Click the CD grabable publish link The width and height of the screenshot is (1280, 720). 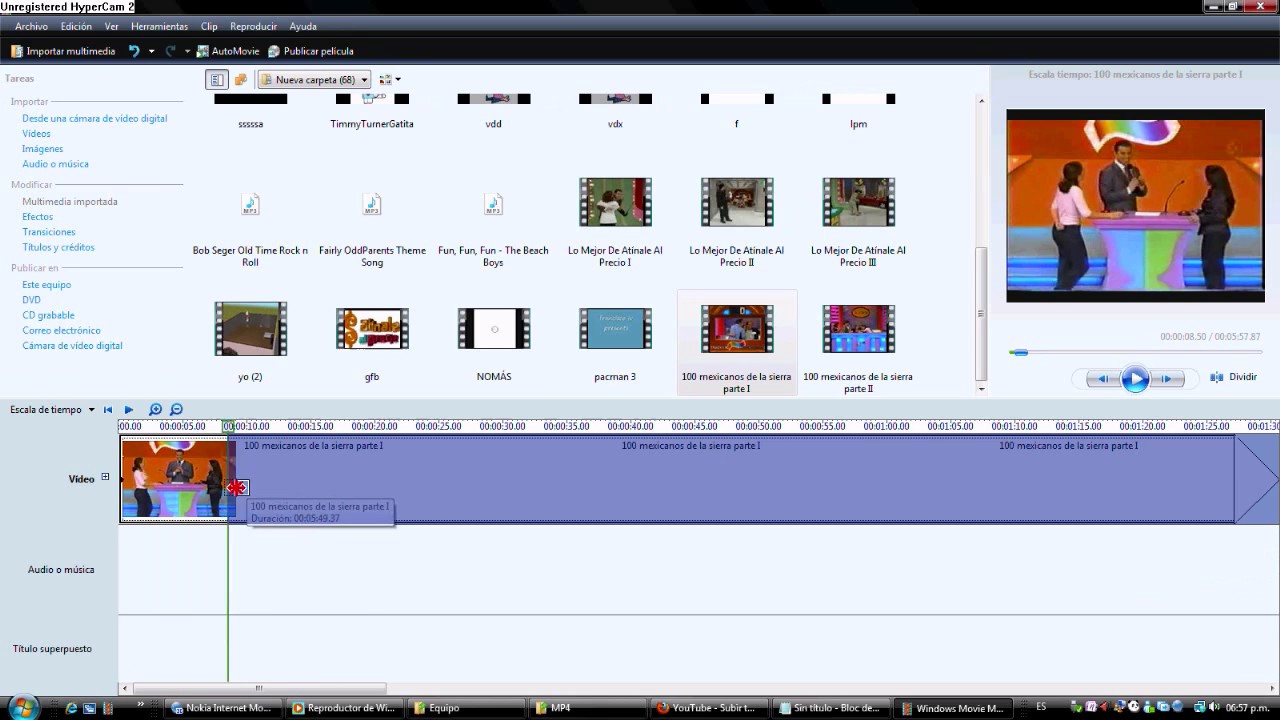49,315
